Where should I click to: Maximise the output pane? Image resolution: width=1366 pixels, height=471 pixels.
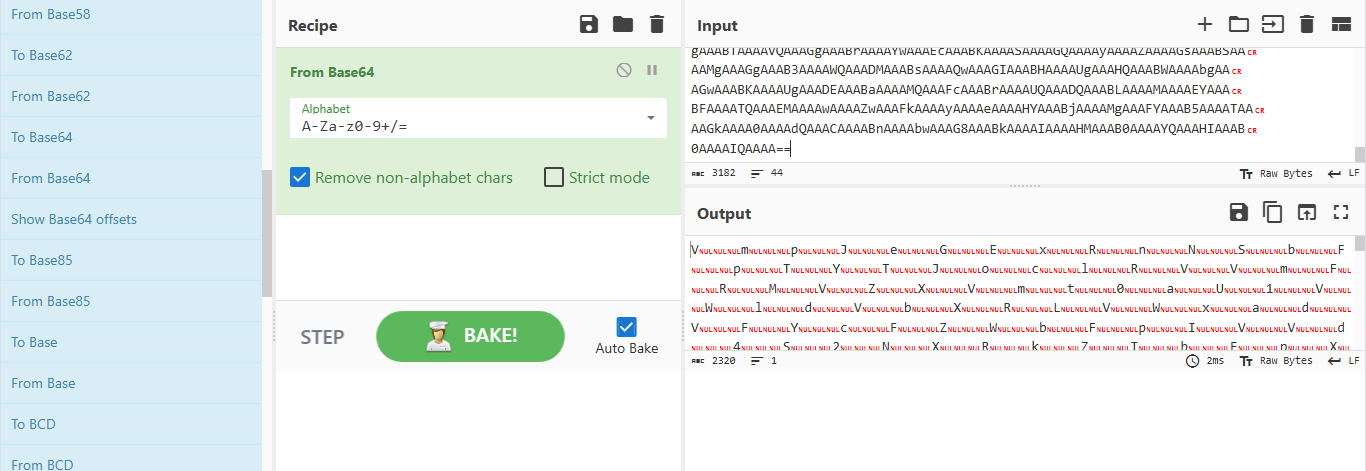[x=1341, y=212]
